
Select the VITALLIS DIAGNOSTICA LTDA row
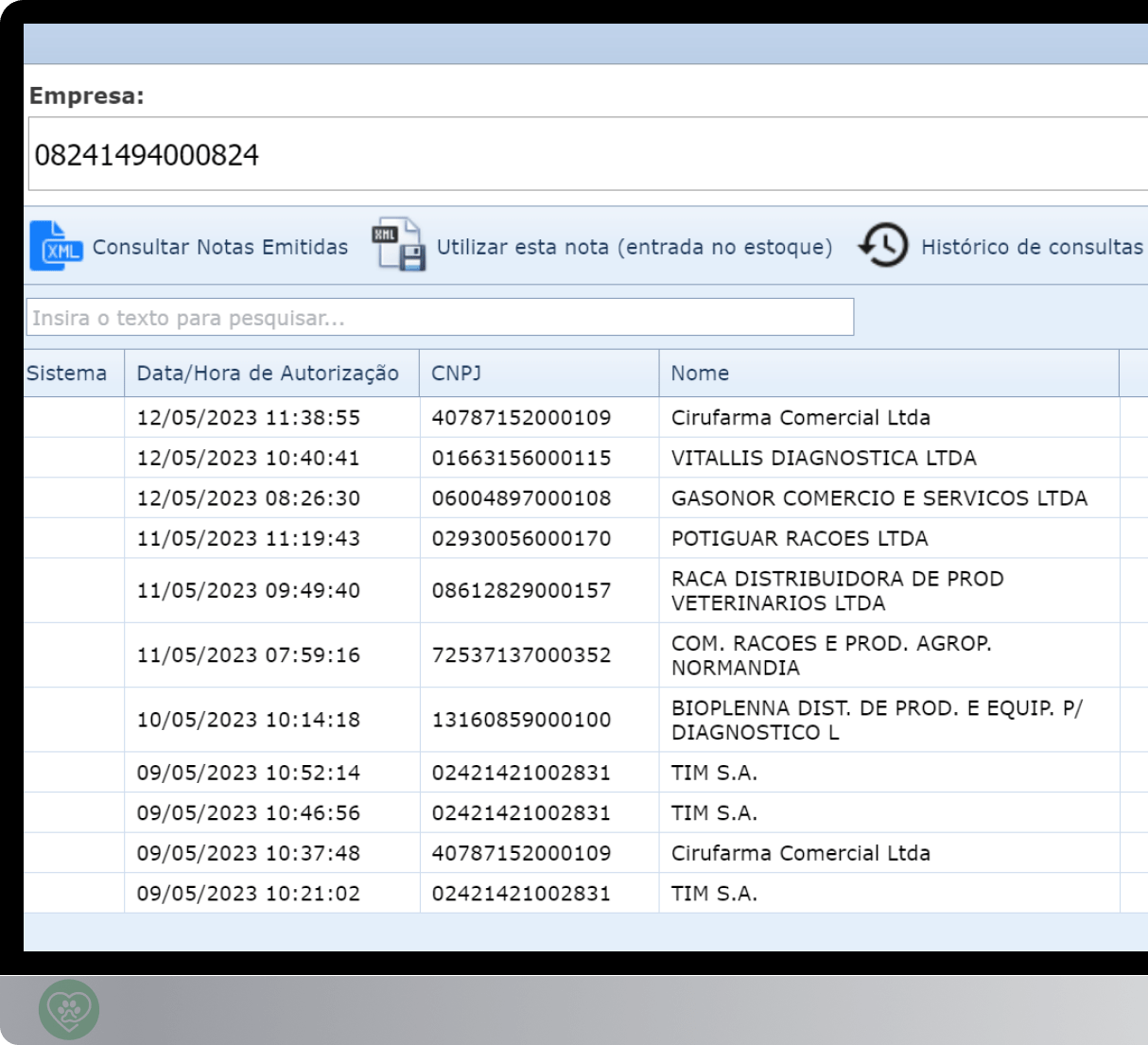[x=823, y=458]
